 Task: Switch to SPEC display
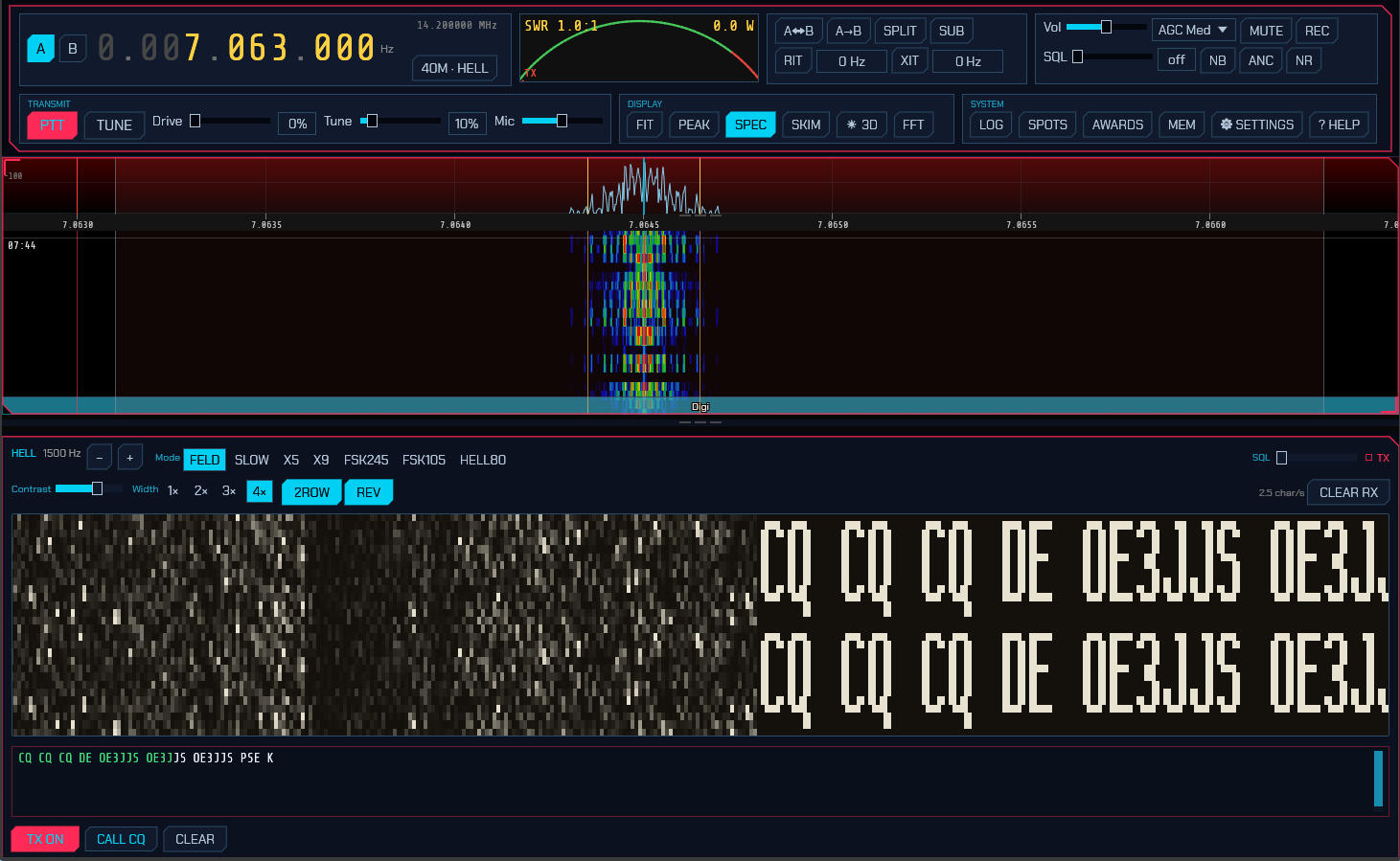pos(750,125)
